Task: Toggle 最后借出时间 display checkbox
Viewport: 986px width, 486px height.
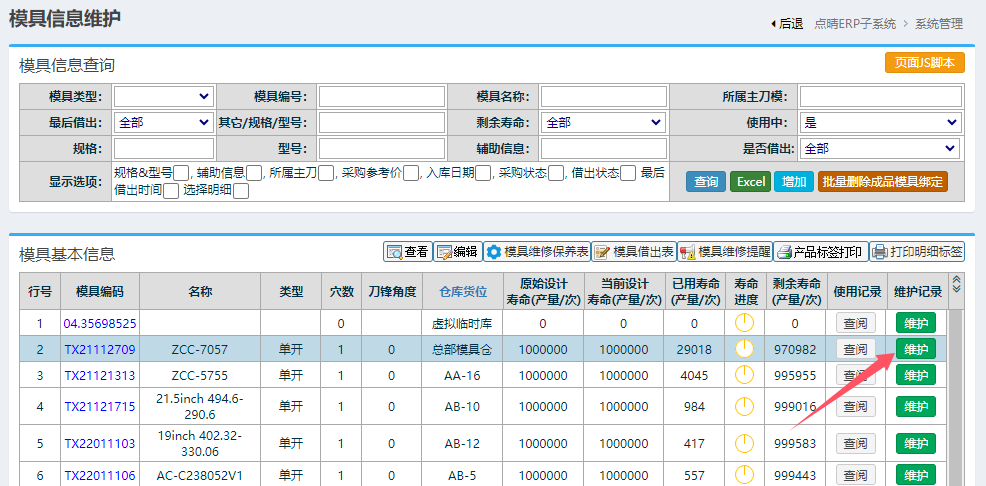Action: pyautogui.click(x=170, y=191)
